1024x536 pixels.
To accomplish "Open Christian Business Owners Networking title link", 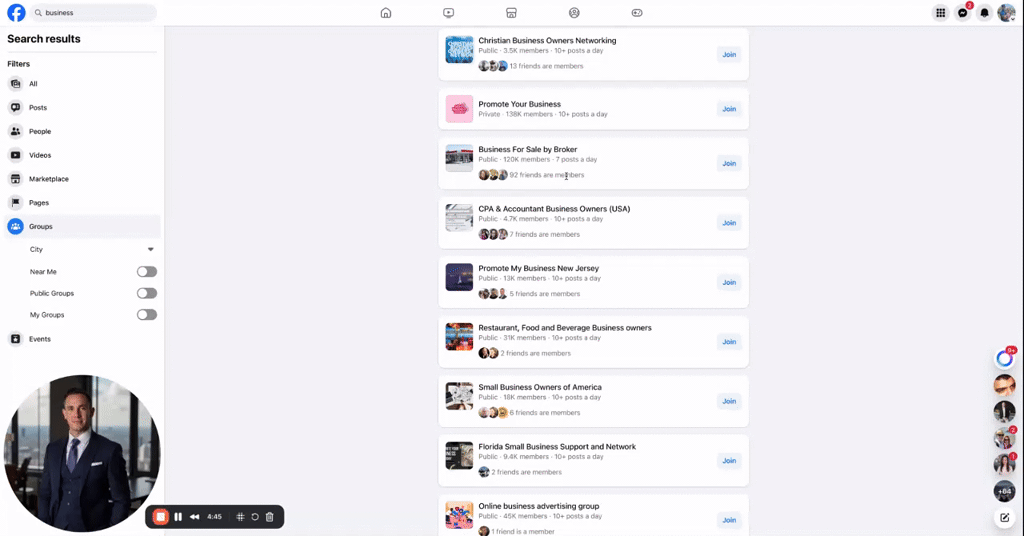I will pyautogui.click(x=547, y=40).
